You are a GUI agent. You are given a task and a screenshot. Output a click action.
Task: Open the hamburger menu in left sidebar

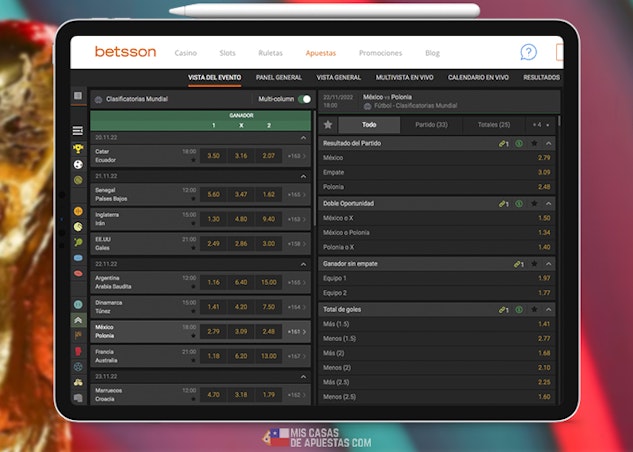point(78,131)
